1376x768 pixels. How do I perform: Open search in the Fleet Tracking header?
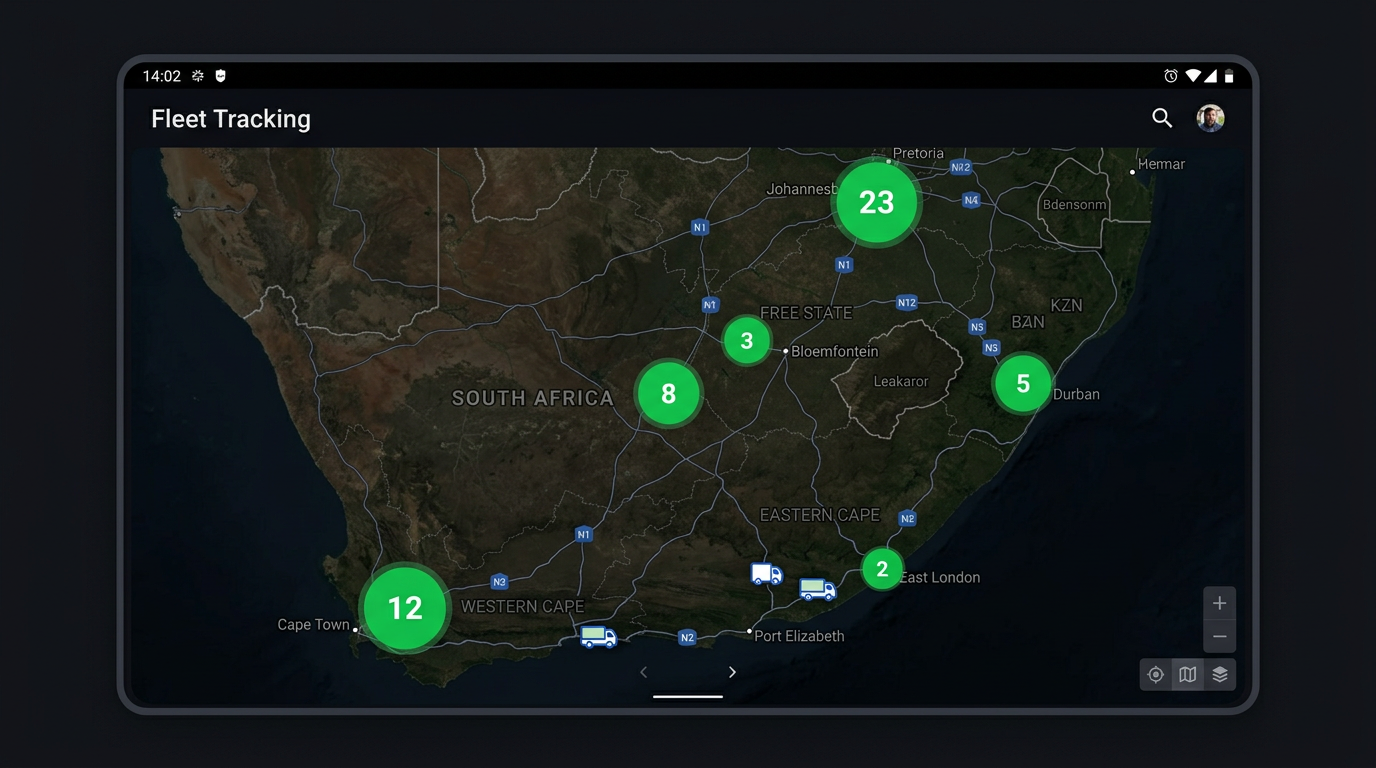point(1161,118)
